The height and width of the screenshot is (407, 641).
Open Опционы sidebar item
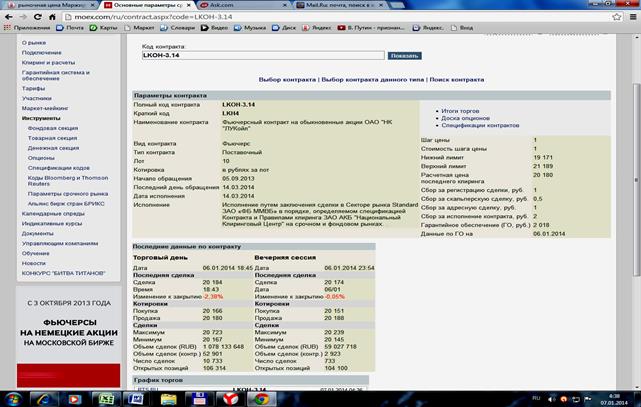pos(41,158)
